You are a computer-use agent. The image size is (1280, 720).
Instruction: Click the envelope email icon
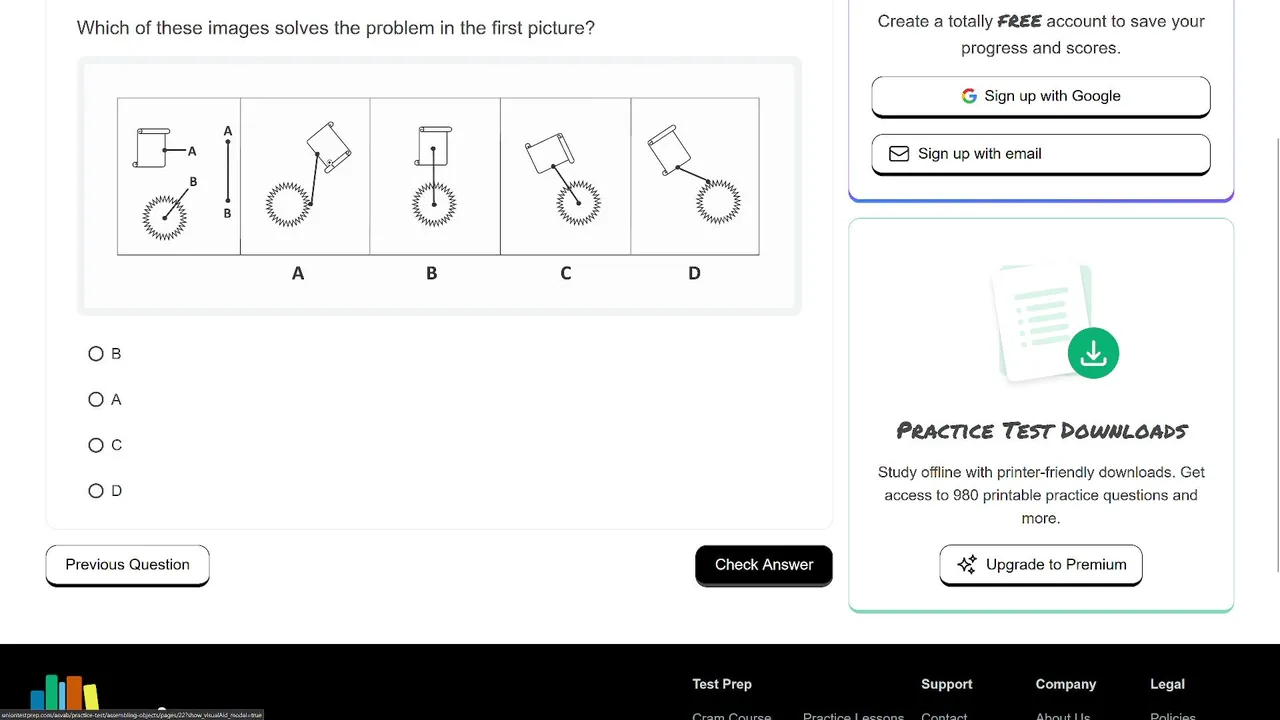pyautogui.click(x=899, y=154)
